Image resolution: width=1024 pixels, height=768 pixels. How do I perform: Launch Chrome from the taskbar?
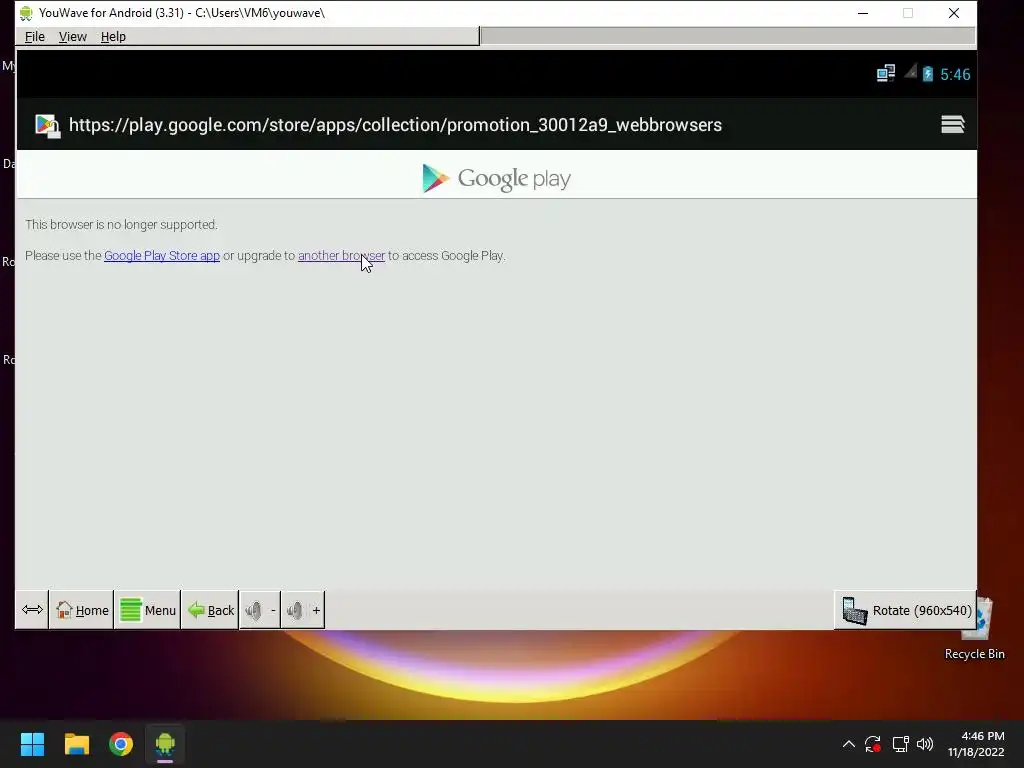click(x=121, y=744)
